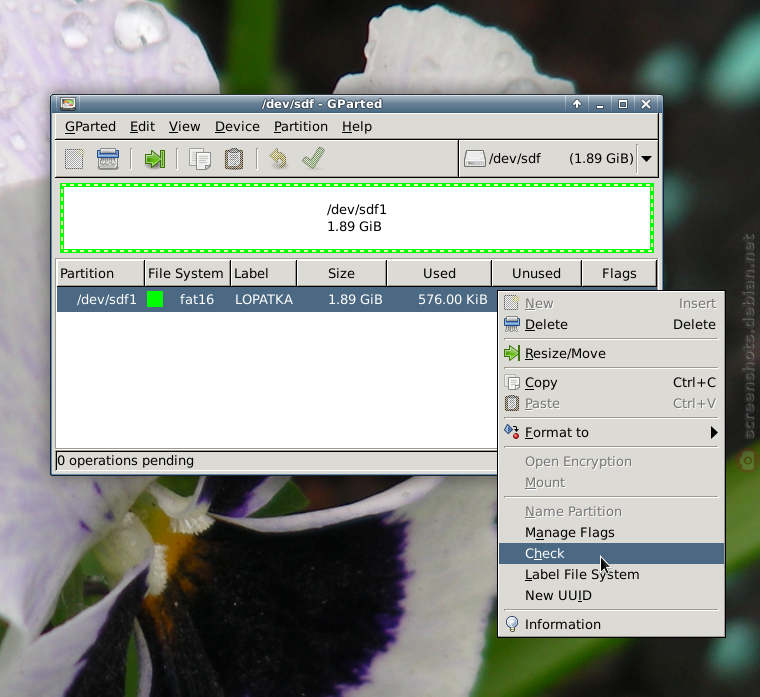Click the green arrow icon beside Resize/Move

(512, 353)
